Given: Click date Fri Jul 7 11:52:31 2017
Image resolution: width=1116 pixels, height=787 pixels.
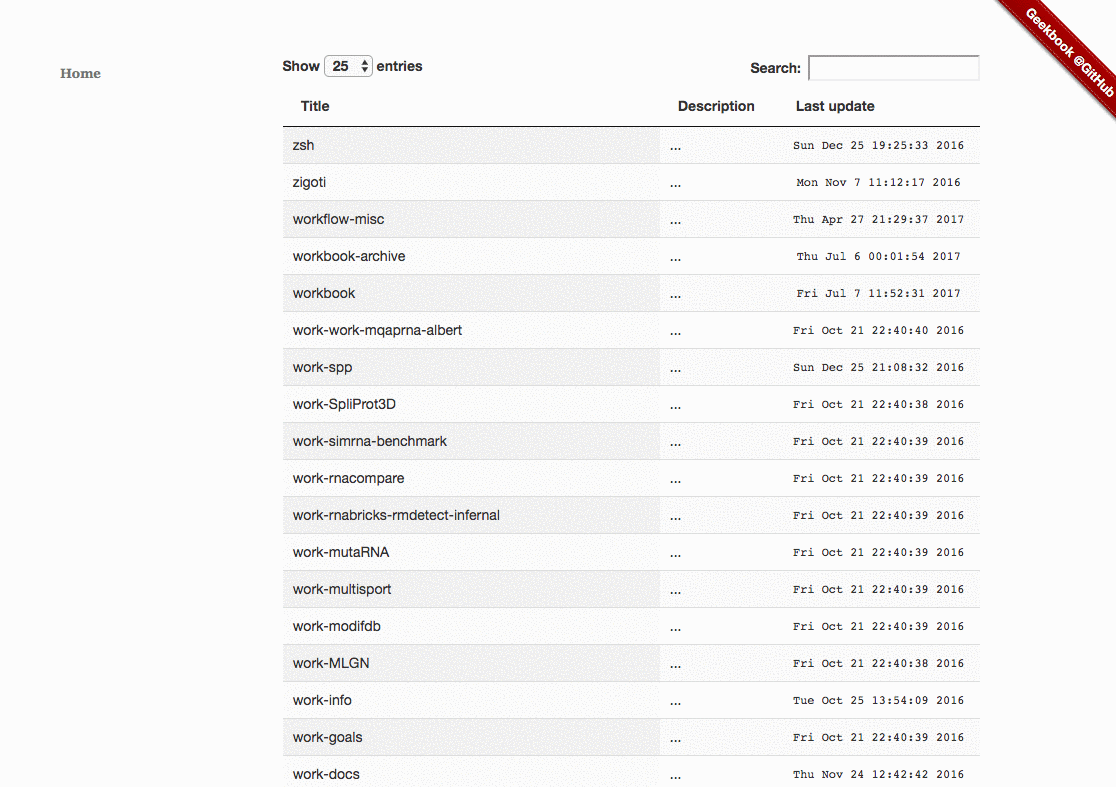Looking at the screenshot, I should (x=878, y=293).
